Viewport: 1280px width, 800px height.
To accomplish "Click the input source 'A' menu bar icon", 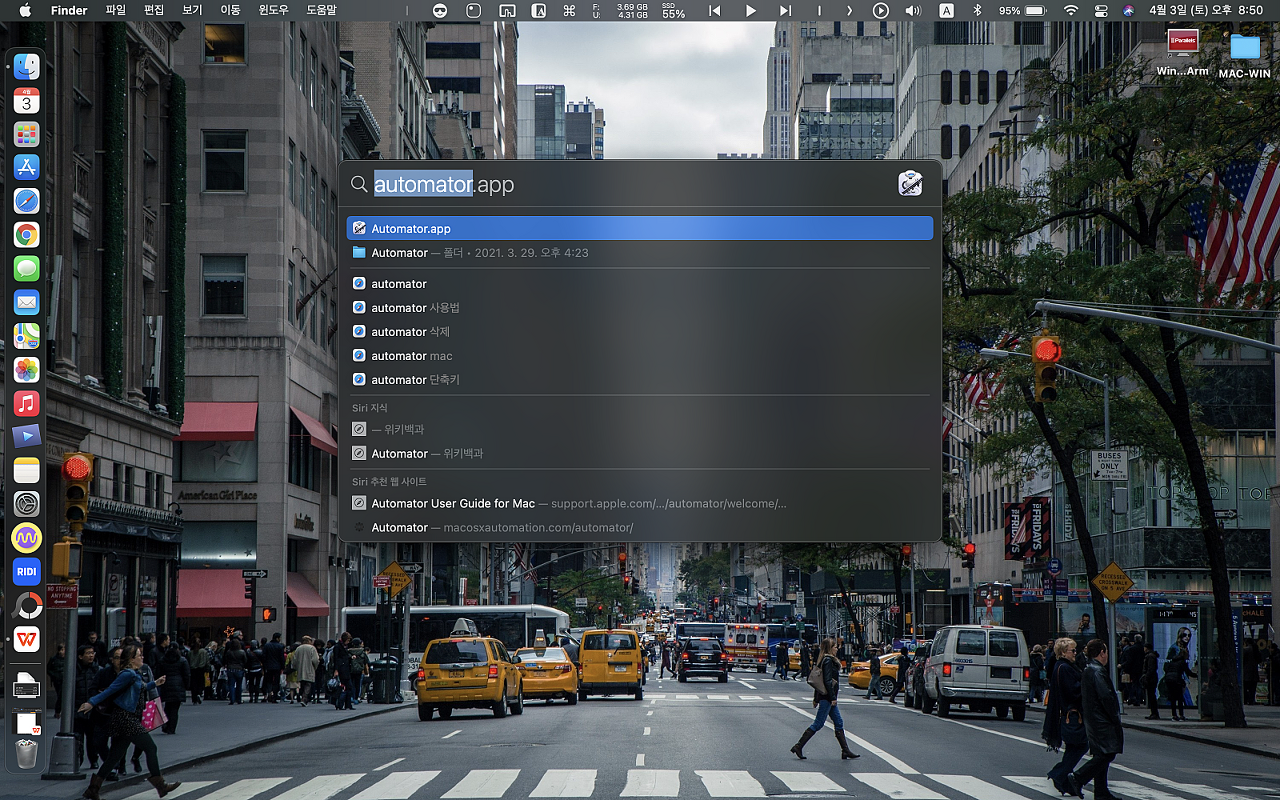I will (x=946, y=10).
